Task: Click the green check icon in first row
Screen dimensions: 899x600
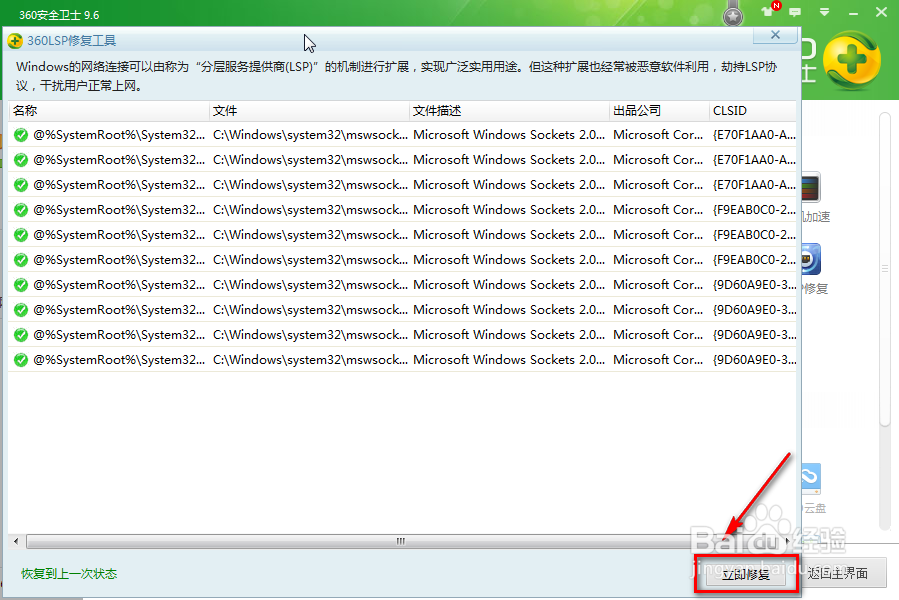Action: [21, 135]
